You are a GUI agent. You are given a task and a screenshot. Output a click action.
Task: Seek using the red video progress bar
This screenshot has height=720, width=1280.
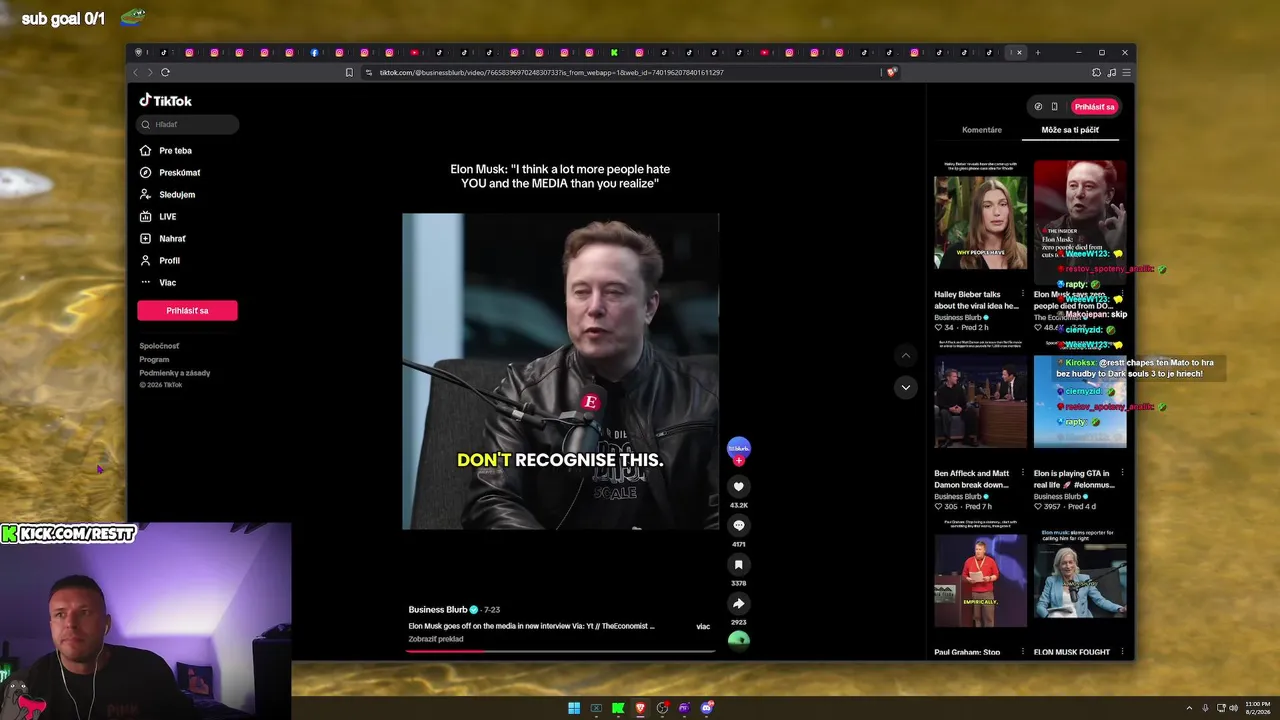point(561,651)
